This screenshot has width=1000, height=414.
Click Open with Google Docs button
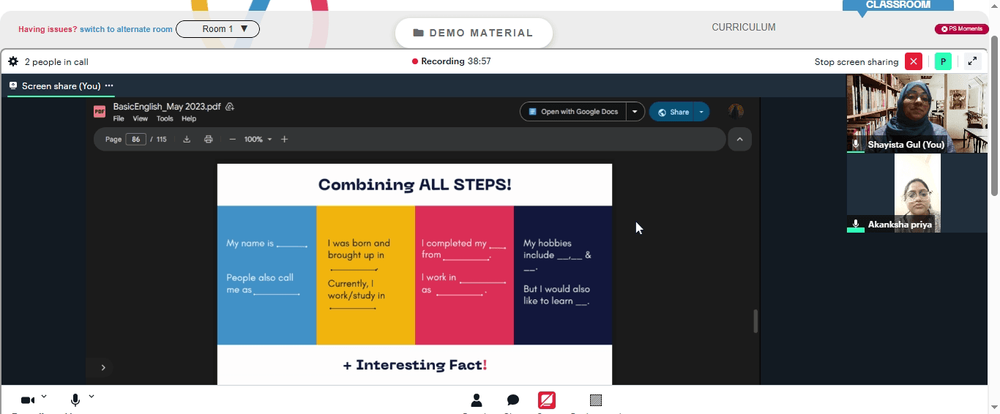tap(573, 112)
